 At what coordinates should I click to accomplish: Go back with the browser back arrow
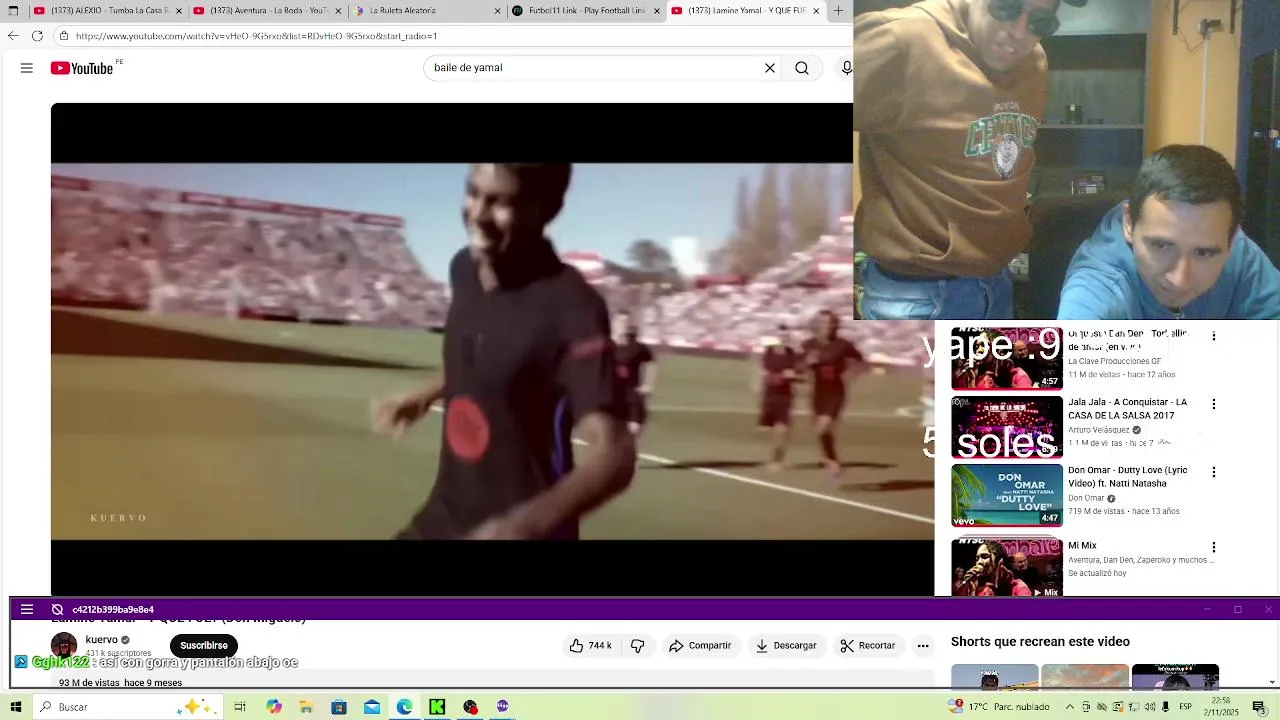pyautogui.click(x=13, y=36)
